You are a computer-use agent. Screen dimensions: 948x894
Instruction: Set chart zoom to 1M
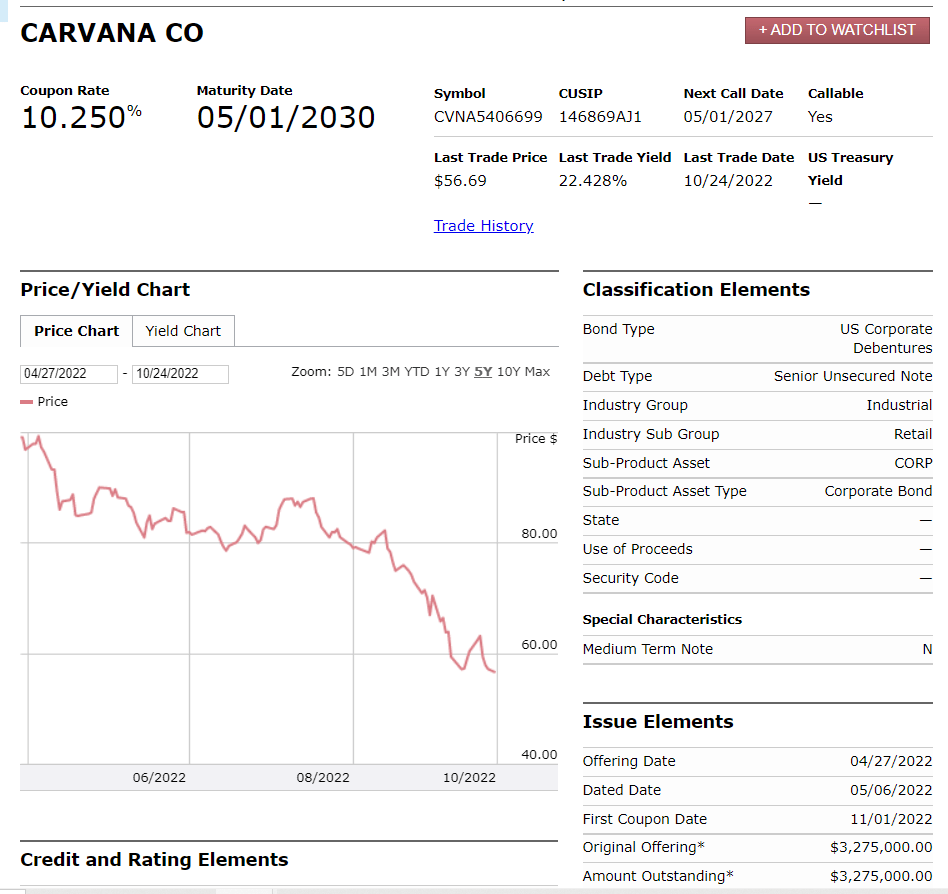pos(368,372)
